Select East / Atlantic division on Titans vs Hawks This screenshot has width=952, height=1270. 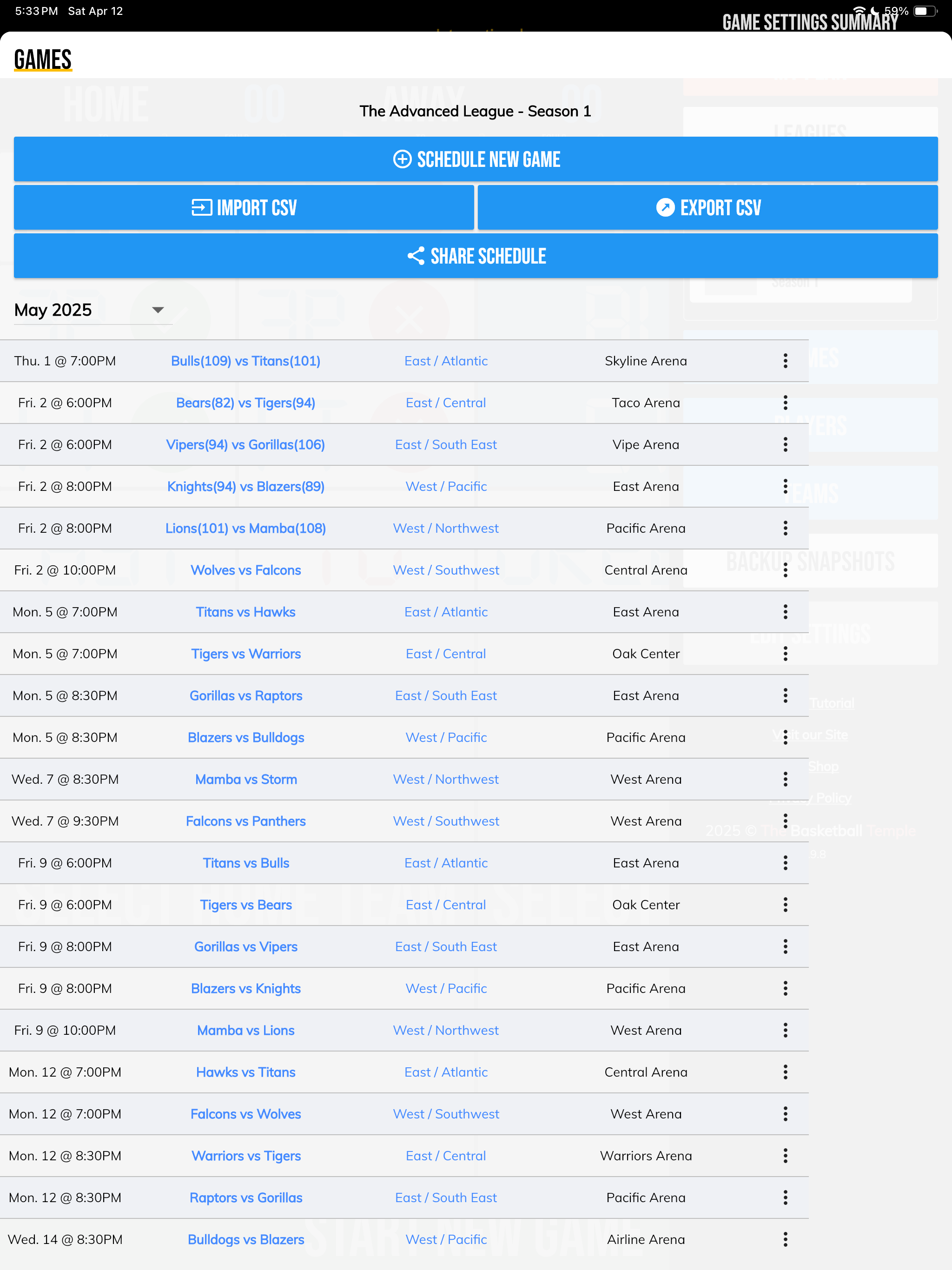tap(446, 612)
